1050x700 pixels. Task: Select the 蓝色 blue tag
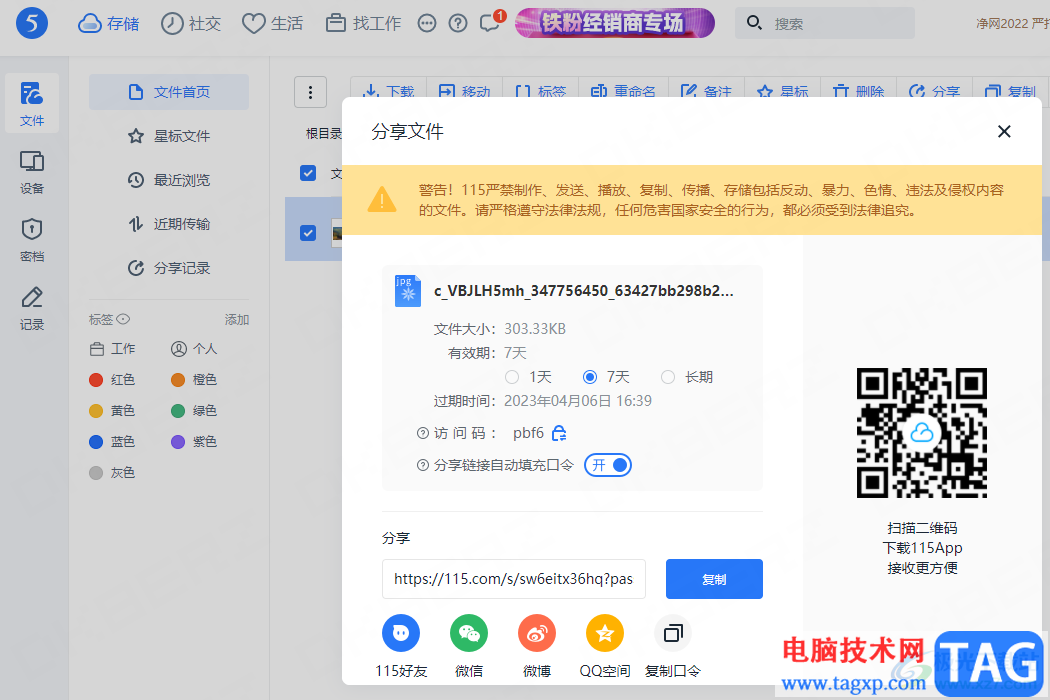112,441
